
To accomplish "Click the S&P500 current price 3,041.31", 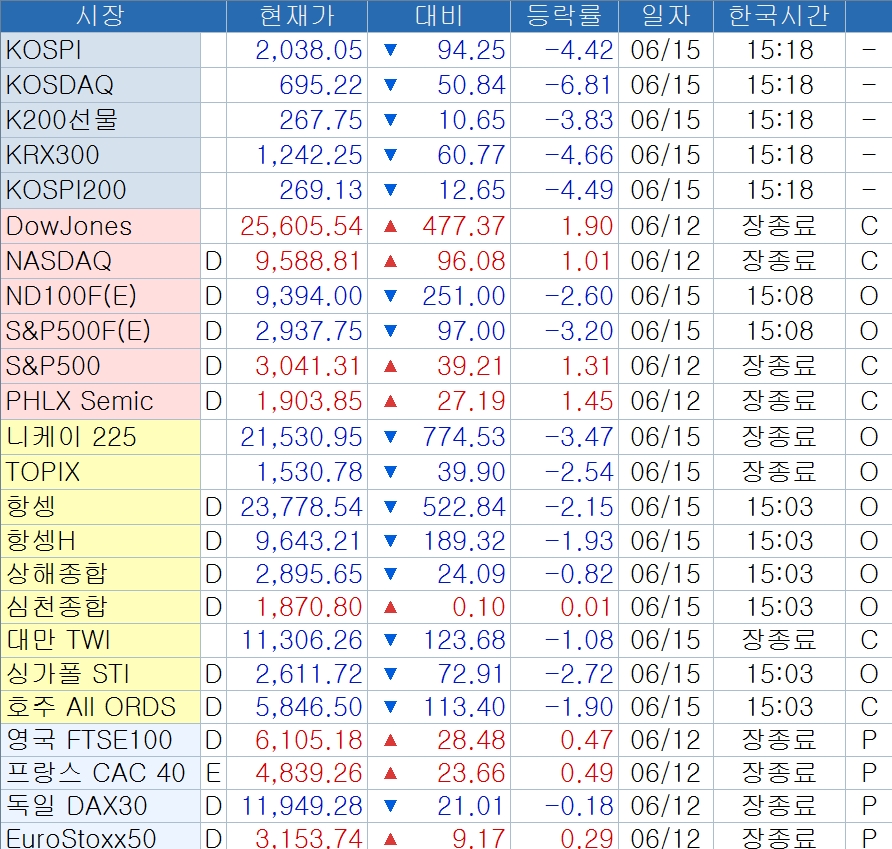I will [x=308, y=366].
